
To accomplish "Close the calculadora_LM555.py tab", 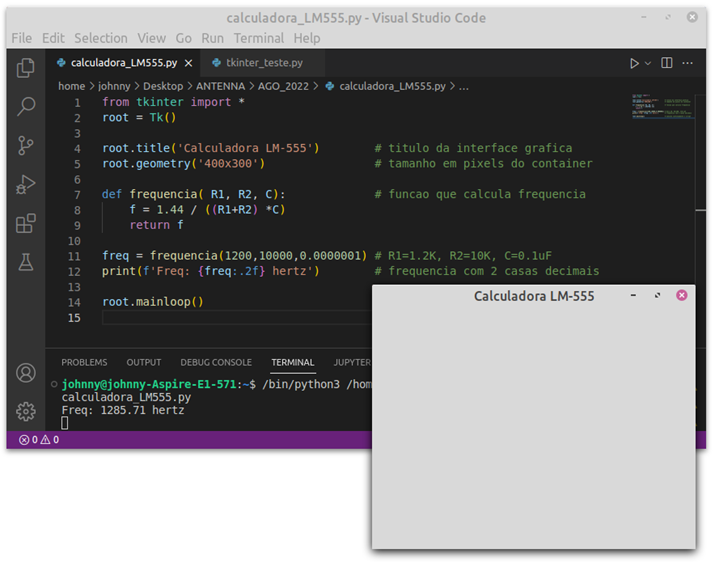I will 188,63.
